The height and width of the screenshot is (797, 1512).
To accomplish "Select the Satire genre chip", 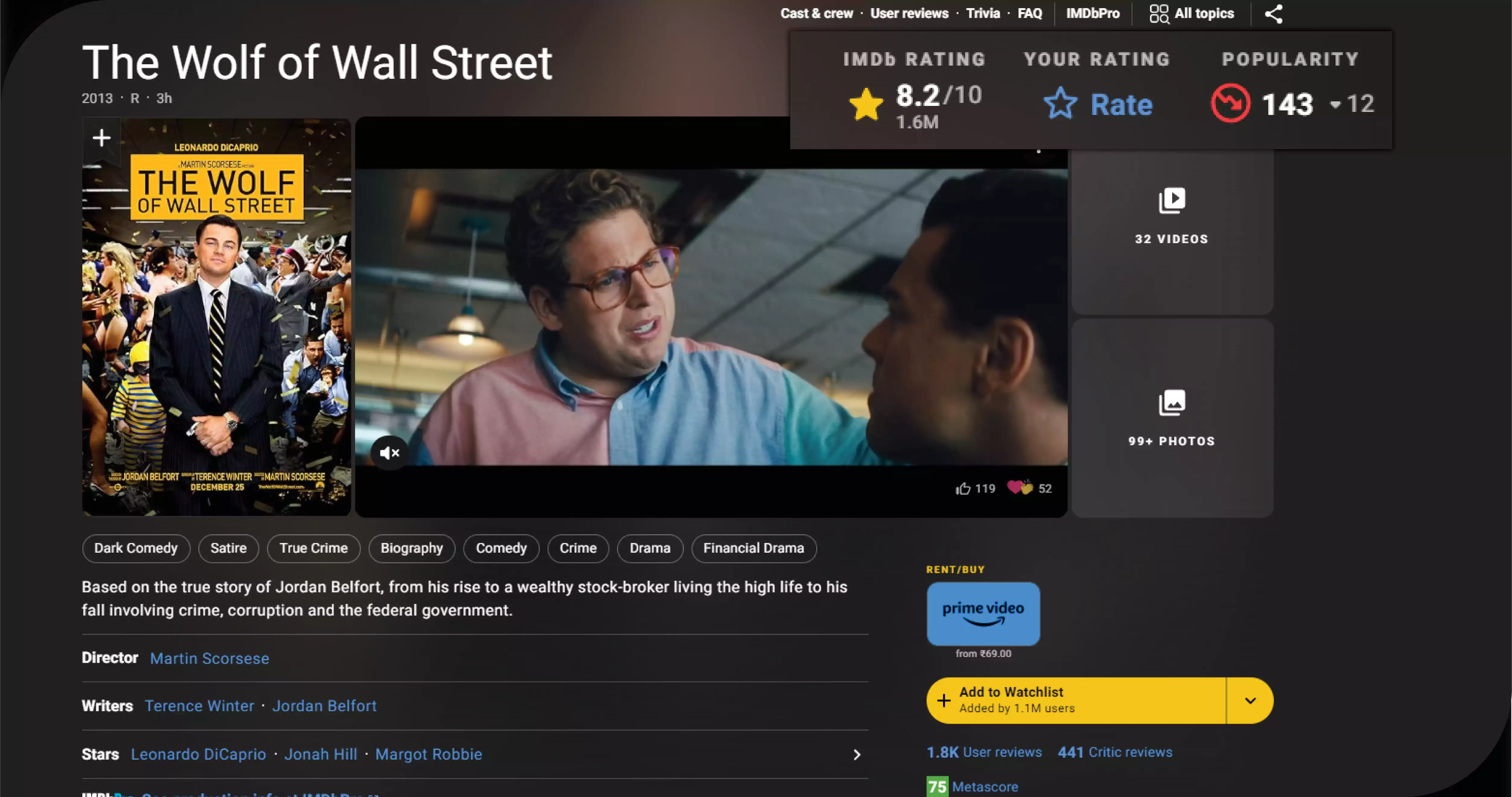I will (228, 548).
